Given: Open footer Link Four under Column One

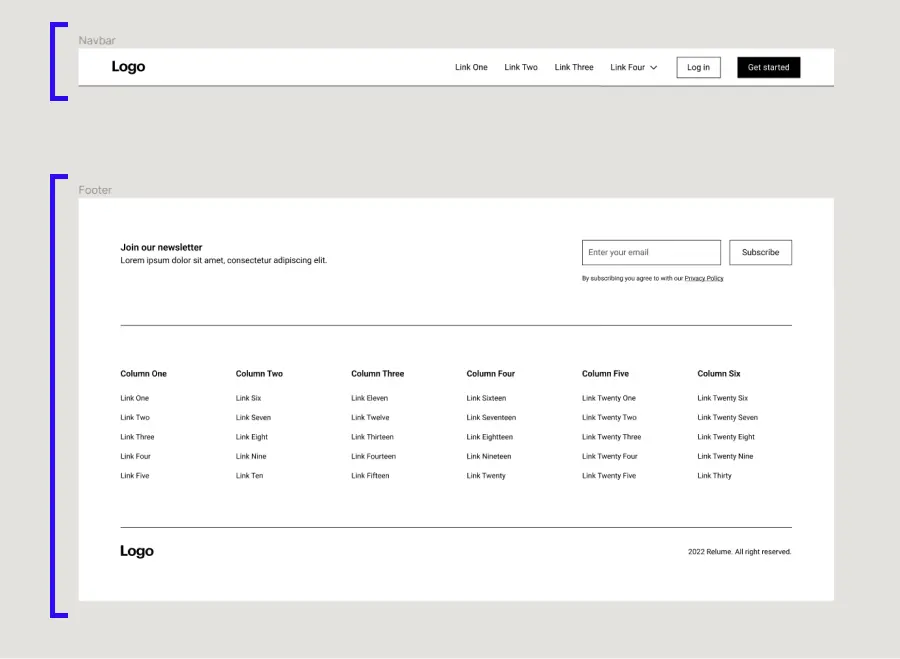Looking at the screenshot, I should click(135, 456).
